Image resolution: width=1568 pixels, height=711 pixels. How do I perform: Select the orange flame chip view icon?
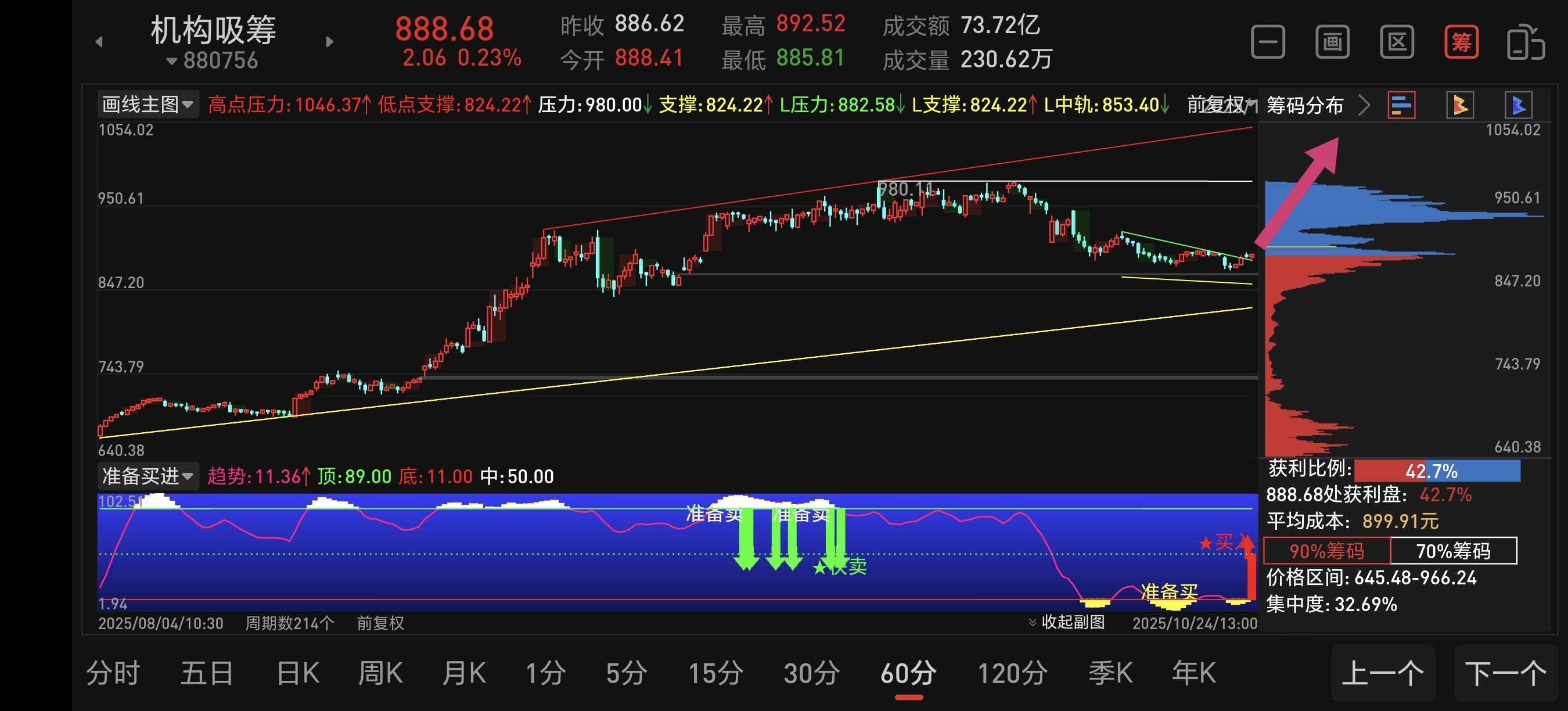(1459, 105)
